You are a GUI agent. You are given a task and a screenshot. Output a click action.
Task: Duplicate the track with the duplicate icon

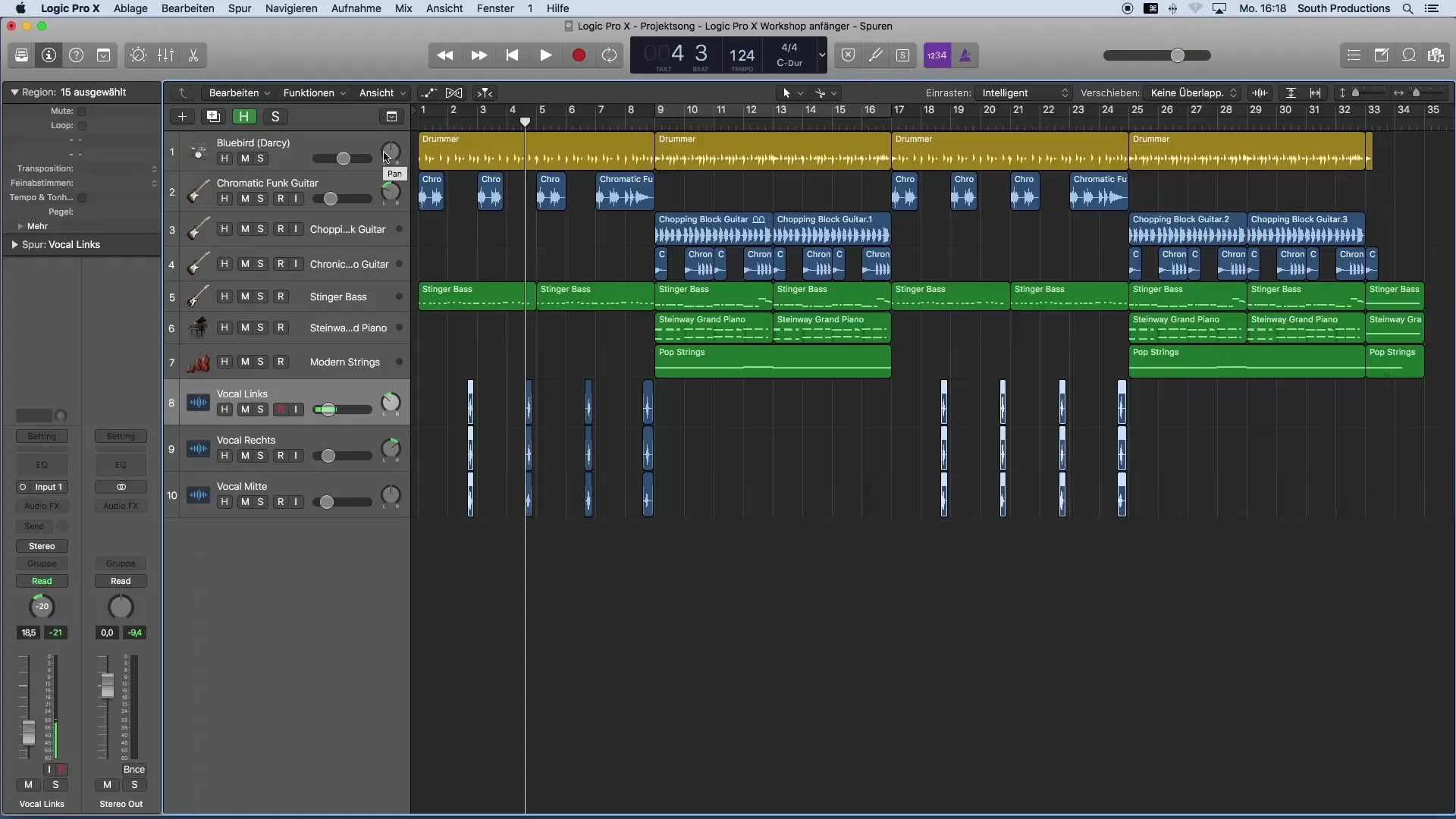[x=213, y=116]
